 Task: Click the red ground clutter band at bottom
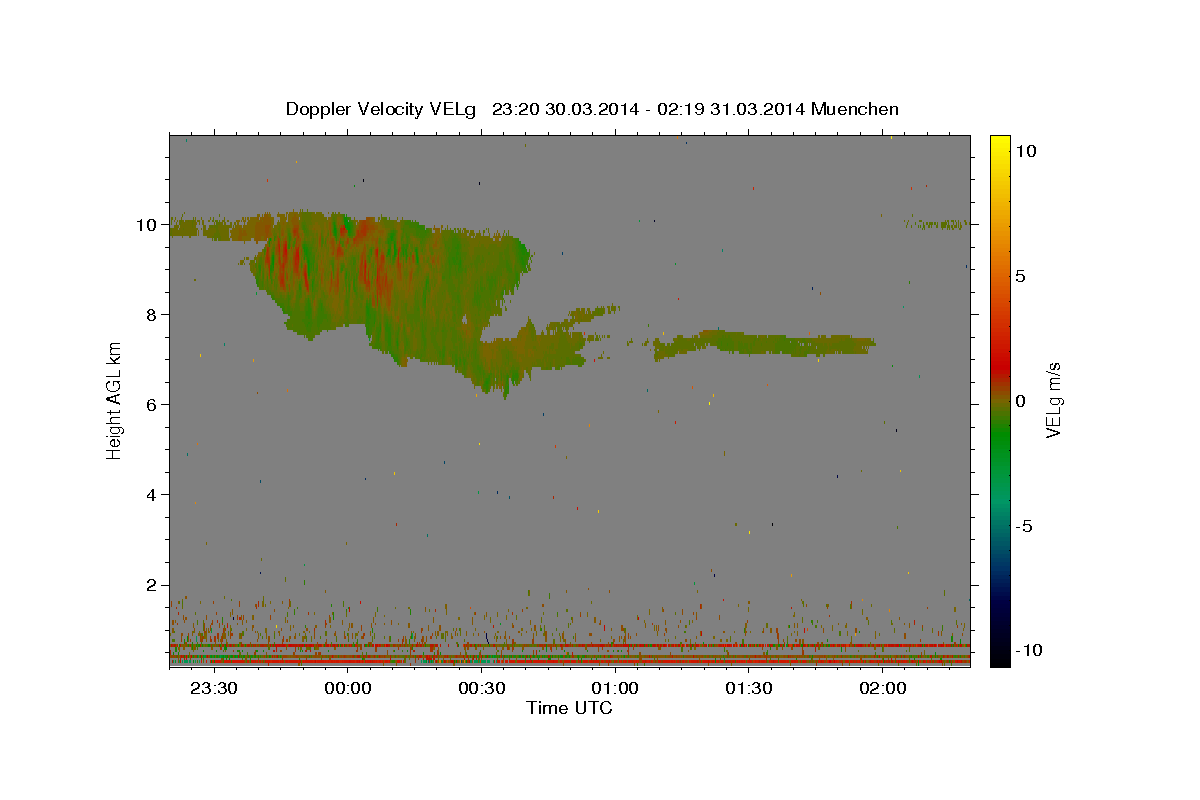[570, 661]
